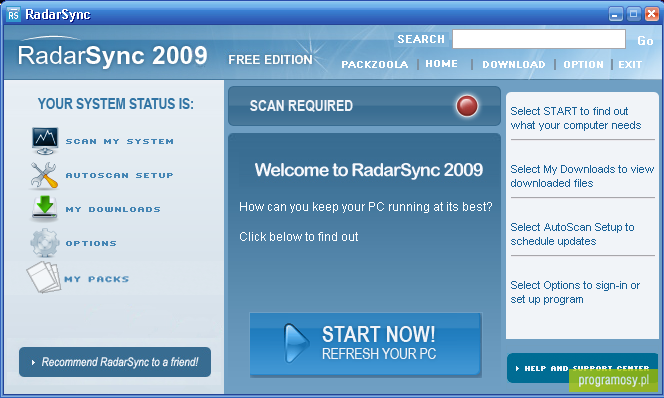Viewport: 664px width, 398px height.
Task: Select Home in top navigation
Action: (x=441, y=64)
